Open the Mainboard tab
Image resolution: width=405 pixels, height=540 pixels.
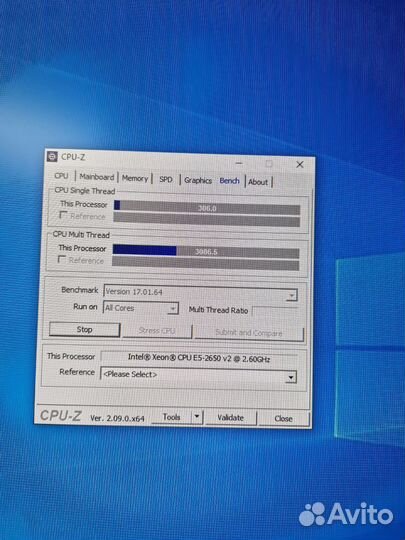[x=97, y=177]
